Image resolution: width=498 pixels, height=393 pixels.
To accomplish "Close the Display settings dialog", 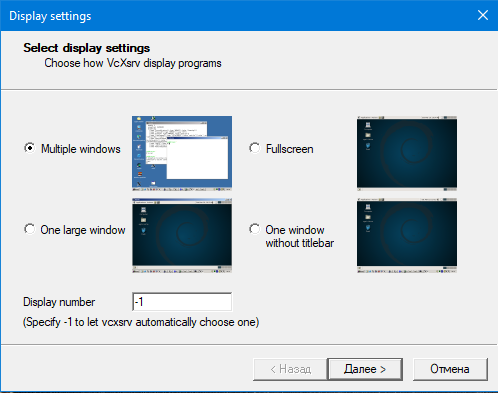I will click(x=483, y=15).
